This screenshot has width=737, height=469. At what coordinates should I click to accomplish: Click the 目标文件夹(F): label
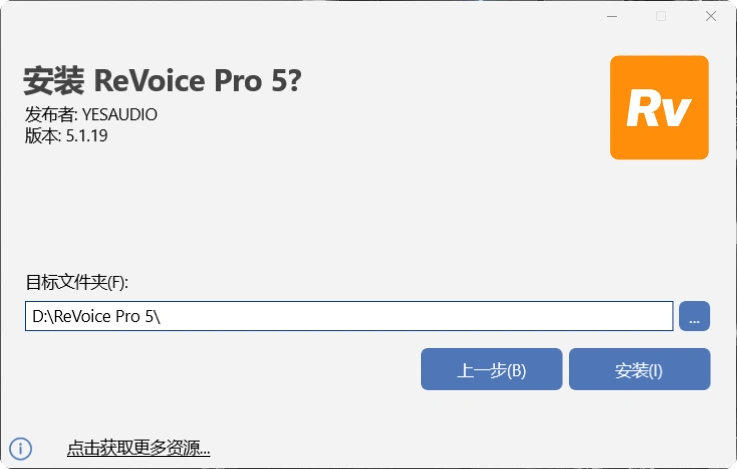(x=77, y=282)
